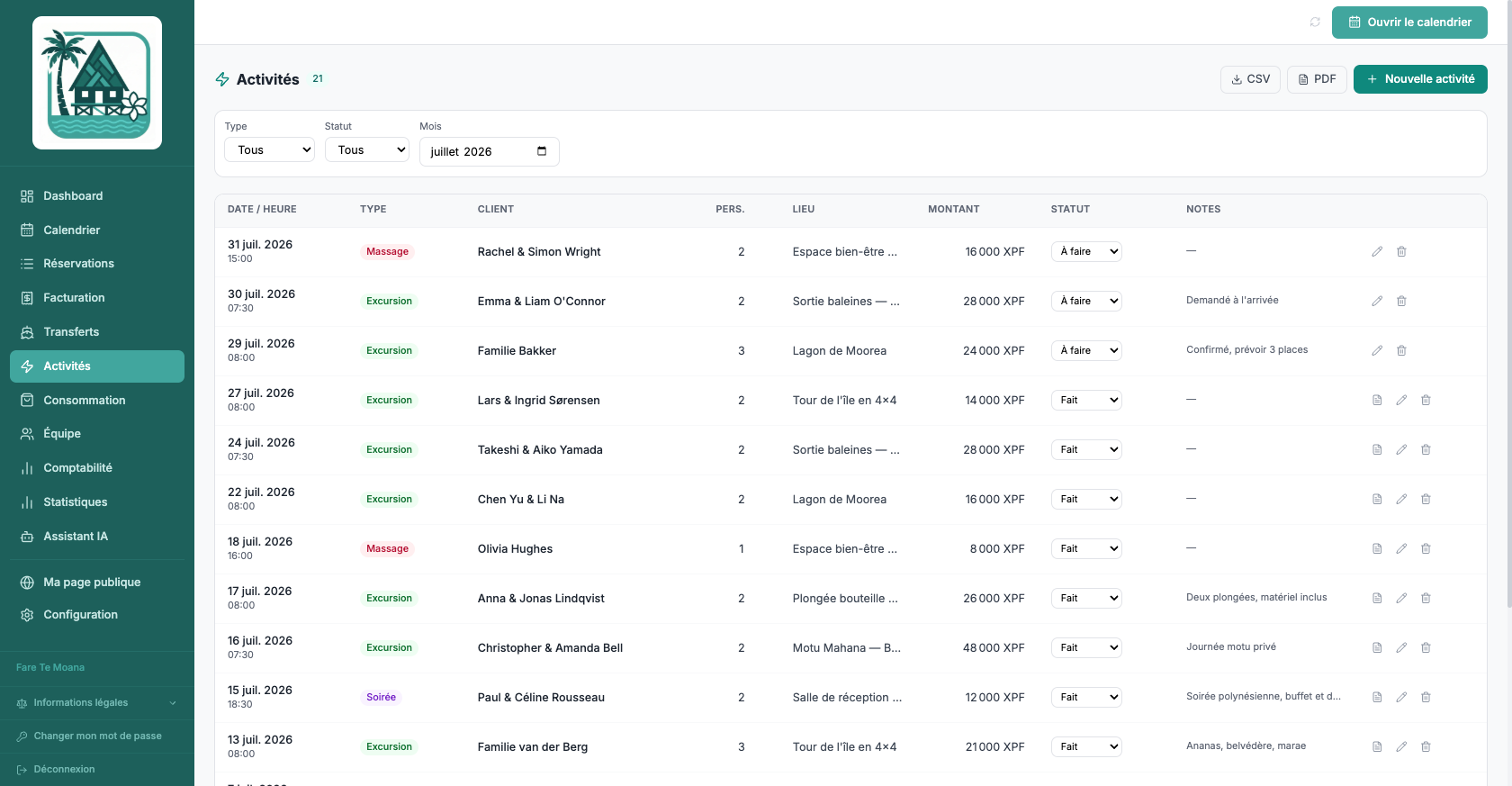Click the Mois field showing juillet 2026

pyautogui.click(x=490, y=152)
